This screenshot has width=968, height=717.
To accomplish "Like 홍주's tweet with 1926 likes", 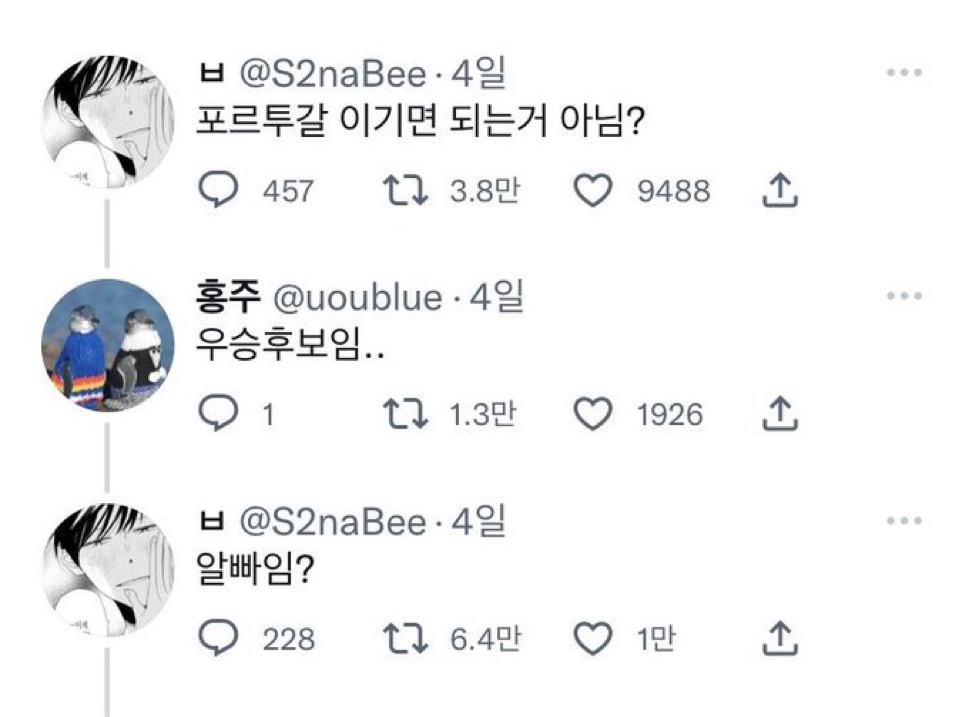I will (x=596, y=414).
